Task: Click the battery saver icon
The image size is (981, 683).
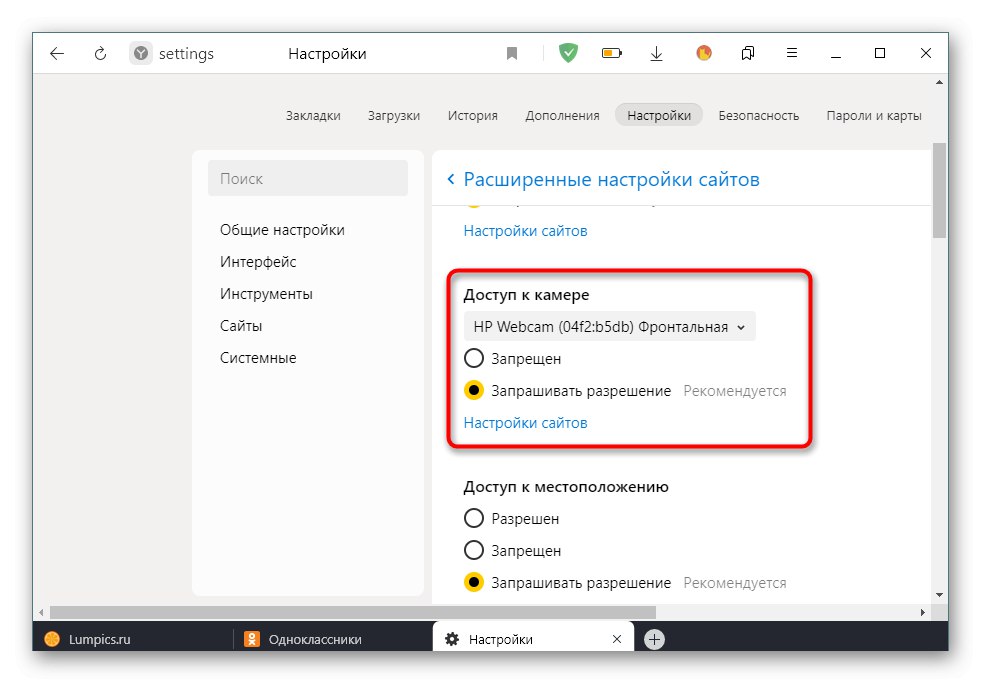Action: 612,53
